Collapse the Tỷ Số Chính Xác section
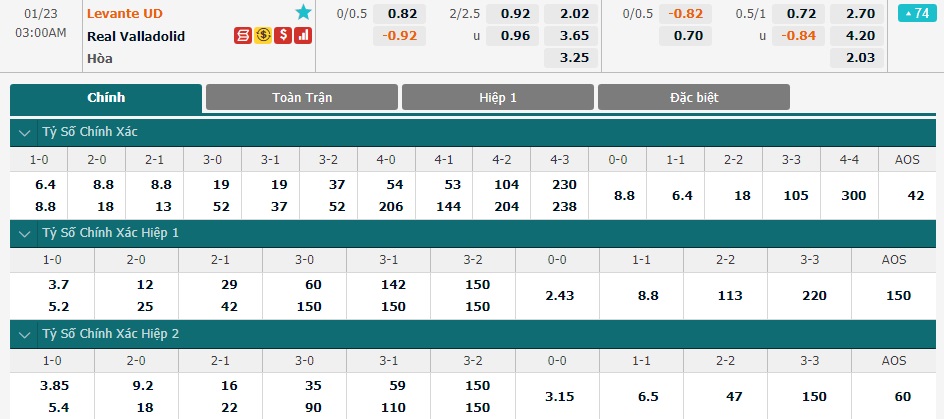 (x=25, y=132)
